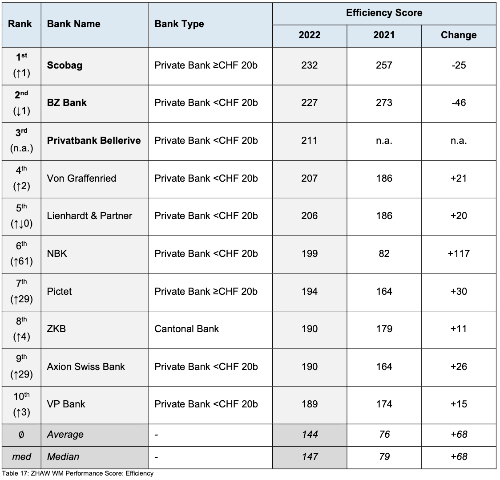The image size is (500, 480).
Task: Select the Change column header
Action: click(458, 35)
